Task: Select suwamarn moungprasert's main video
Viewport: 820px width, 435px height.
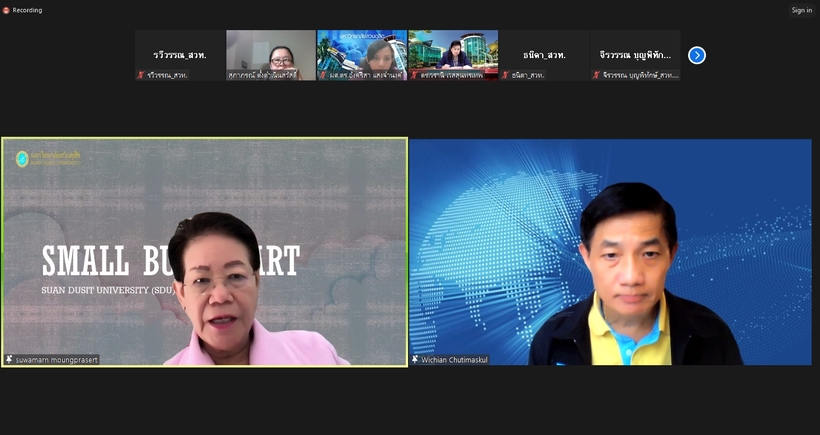Action: pyautogui.click(x=204, y=252)
